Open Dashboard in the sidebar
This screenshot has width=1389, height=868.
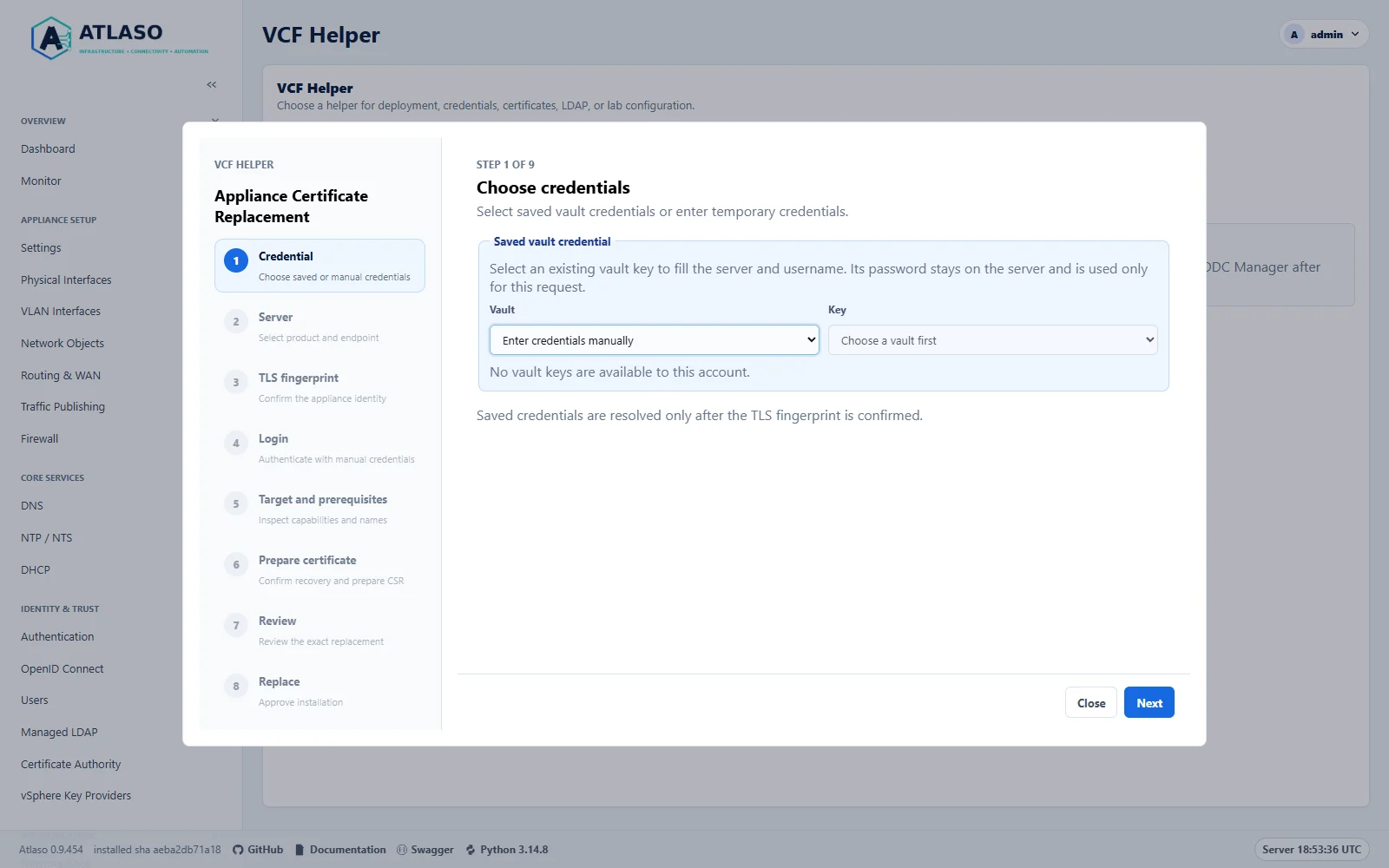pyautogui.click(x=48, y=149)
